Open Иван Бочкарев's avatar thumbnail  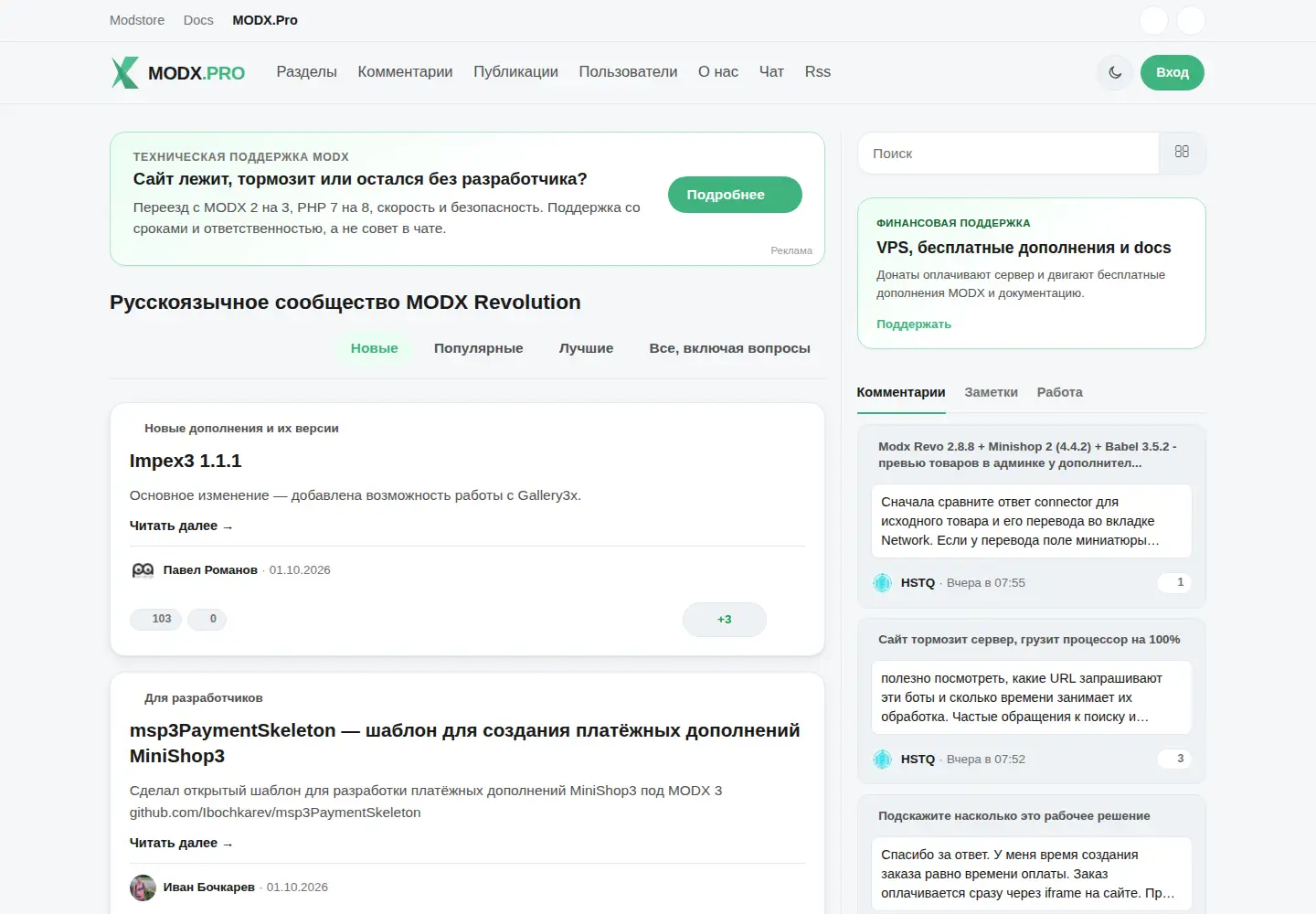pos(143,887)
